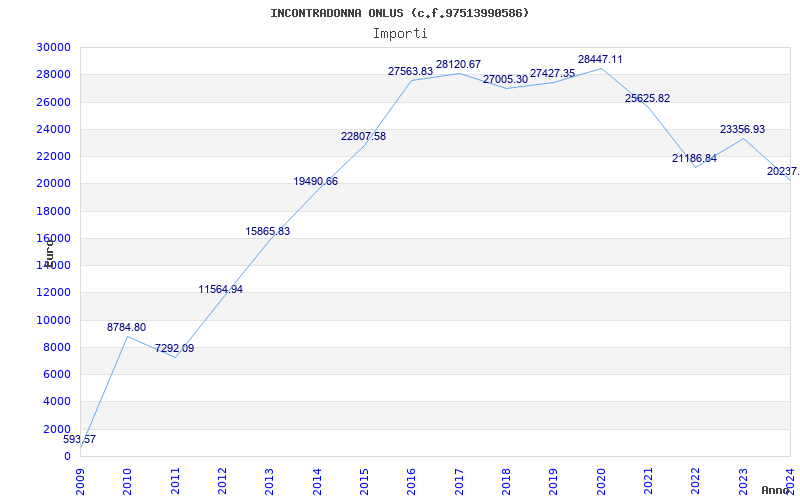
Task: Click the 10000 y-axis tick label
Action: pyautogui.click(x=54, y=320)
